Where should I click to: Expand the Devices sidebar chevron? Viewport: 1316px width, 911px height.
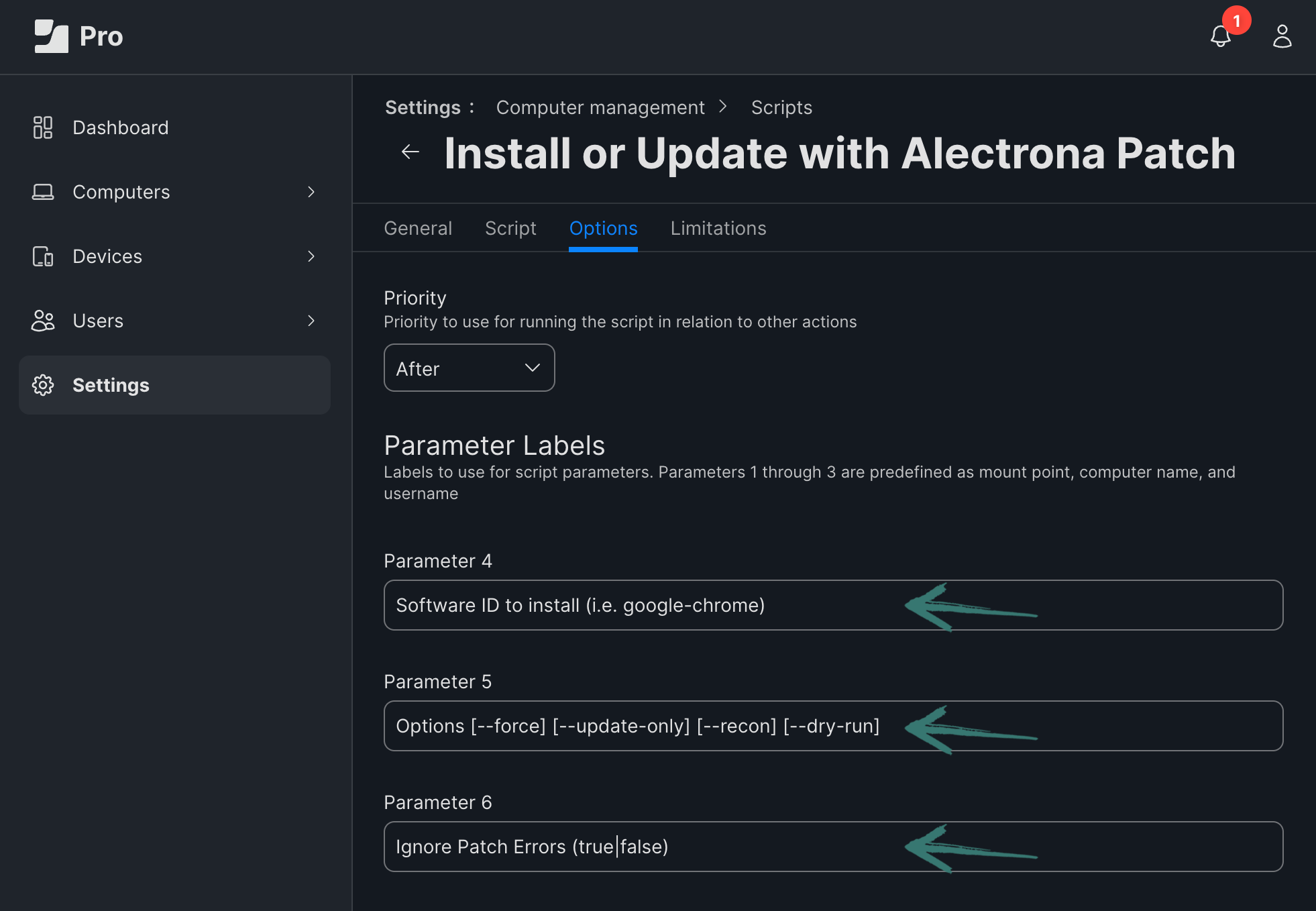tap(311, 256)
